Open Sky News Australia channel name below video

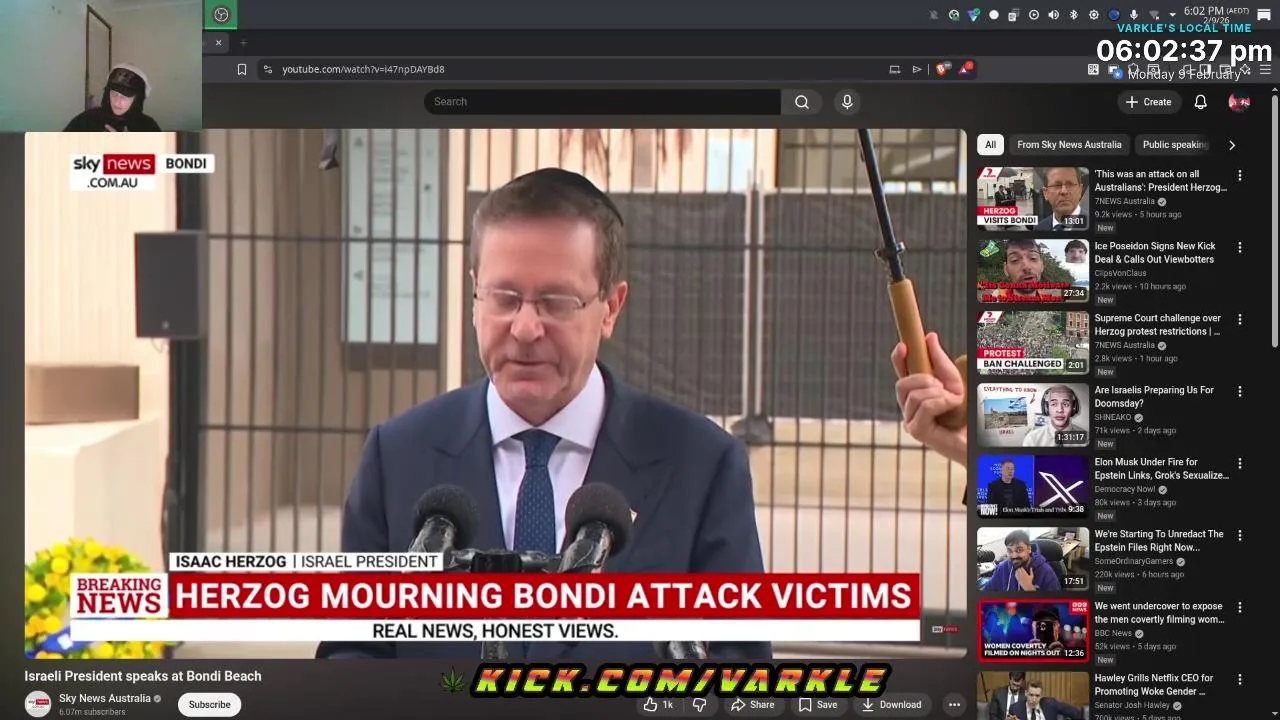104,698
